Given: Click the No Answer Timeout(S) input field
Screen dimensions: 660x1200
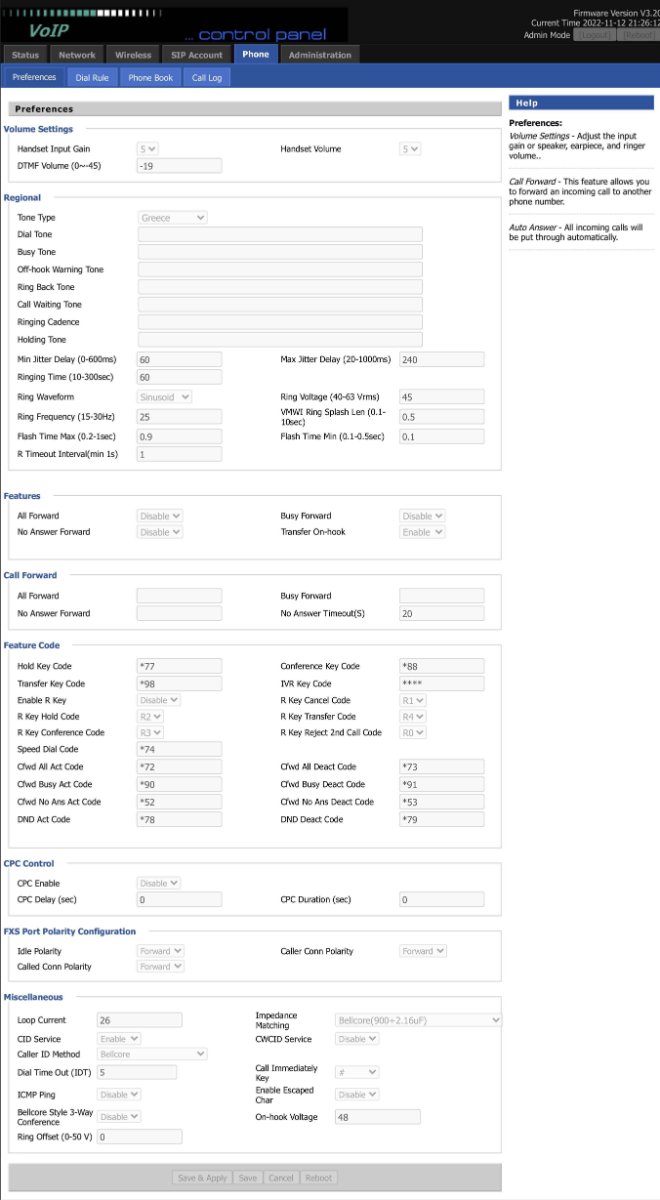Looking at the screenshot, I should point(441,614).
